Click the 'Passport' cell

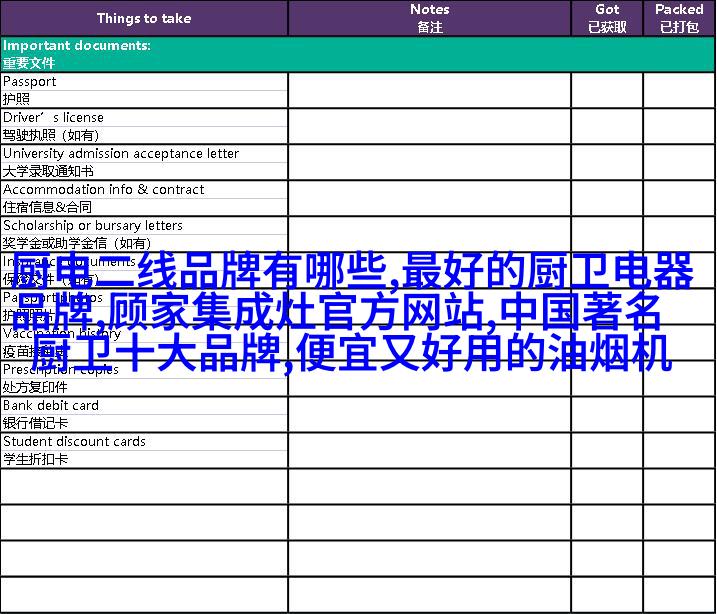tap(144, 82)
